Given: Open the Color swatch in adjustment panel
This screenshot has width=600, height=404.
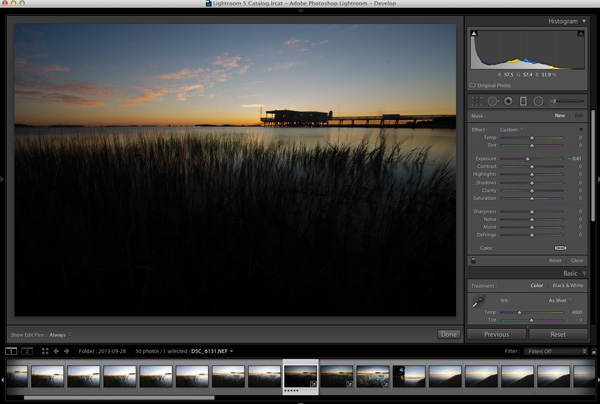Looking at the screenshot, I should 560,248.
